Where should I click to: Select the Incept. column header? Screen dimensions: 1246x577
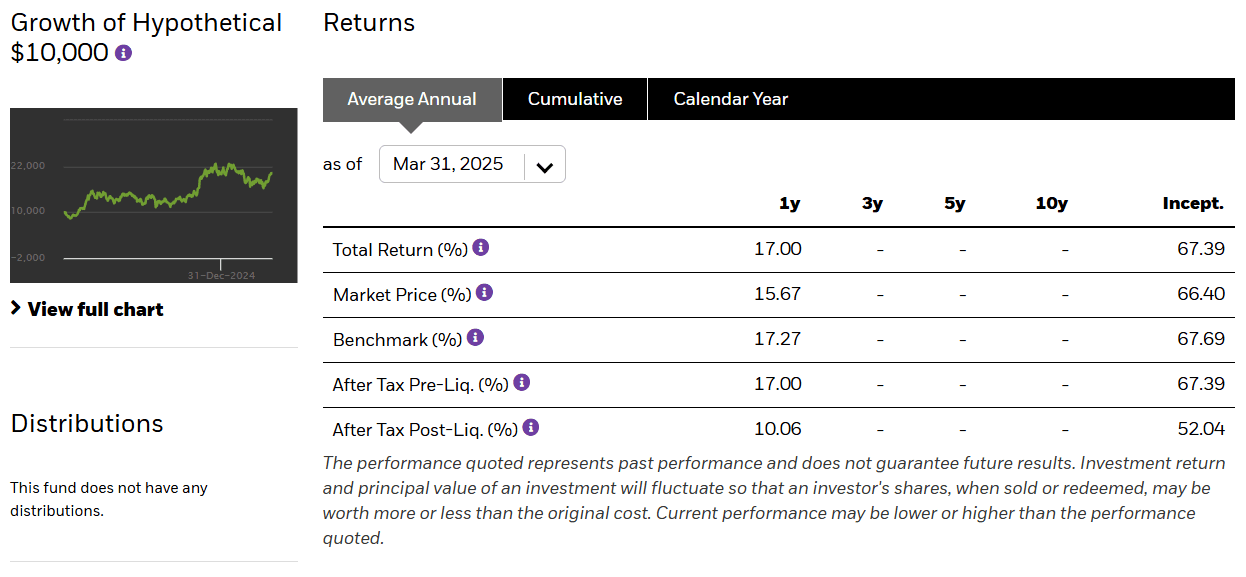click(x=1193, y=203)
